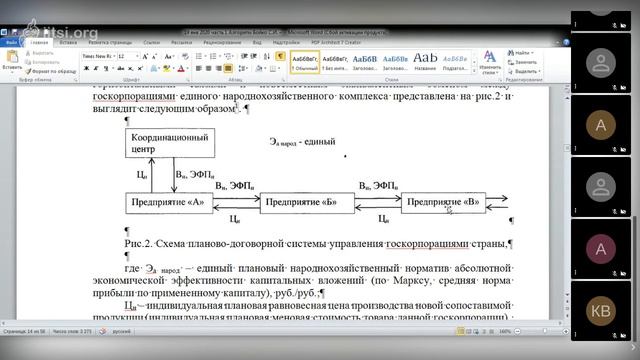Click the Text Effects icon

point(154,69)
